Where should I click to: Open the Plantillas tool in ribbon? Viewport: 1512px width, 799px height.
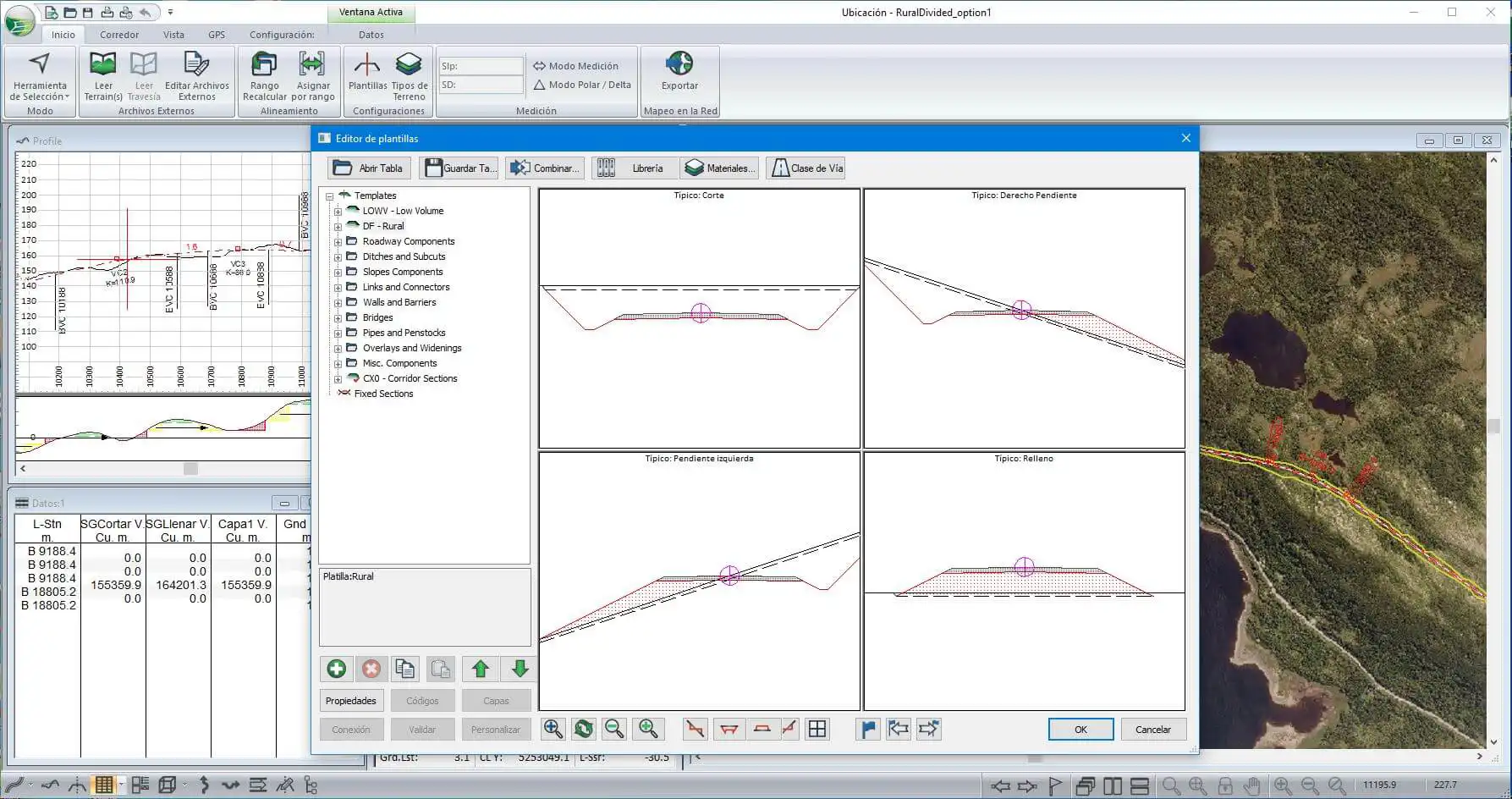point(367,73)
